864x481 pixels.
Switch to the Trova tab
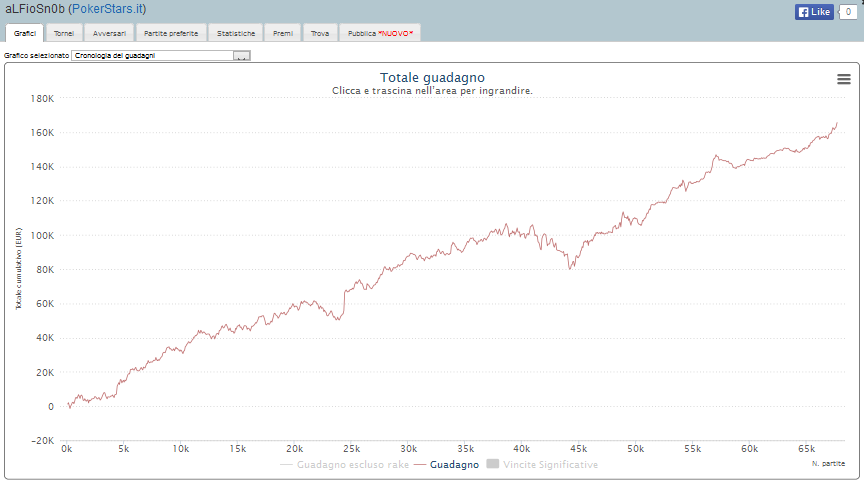click(x=320, y=33)
